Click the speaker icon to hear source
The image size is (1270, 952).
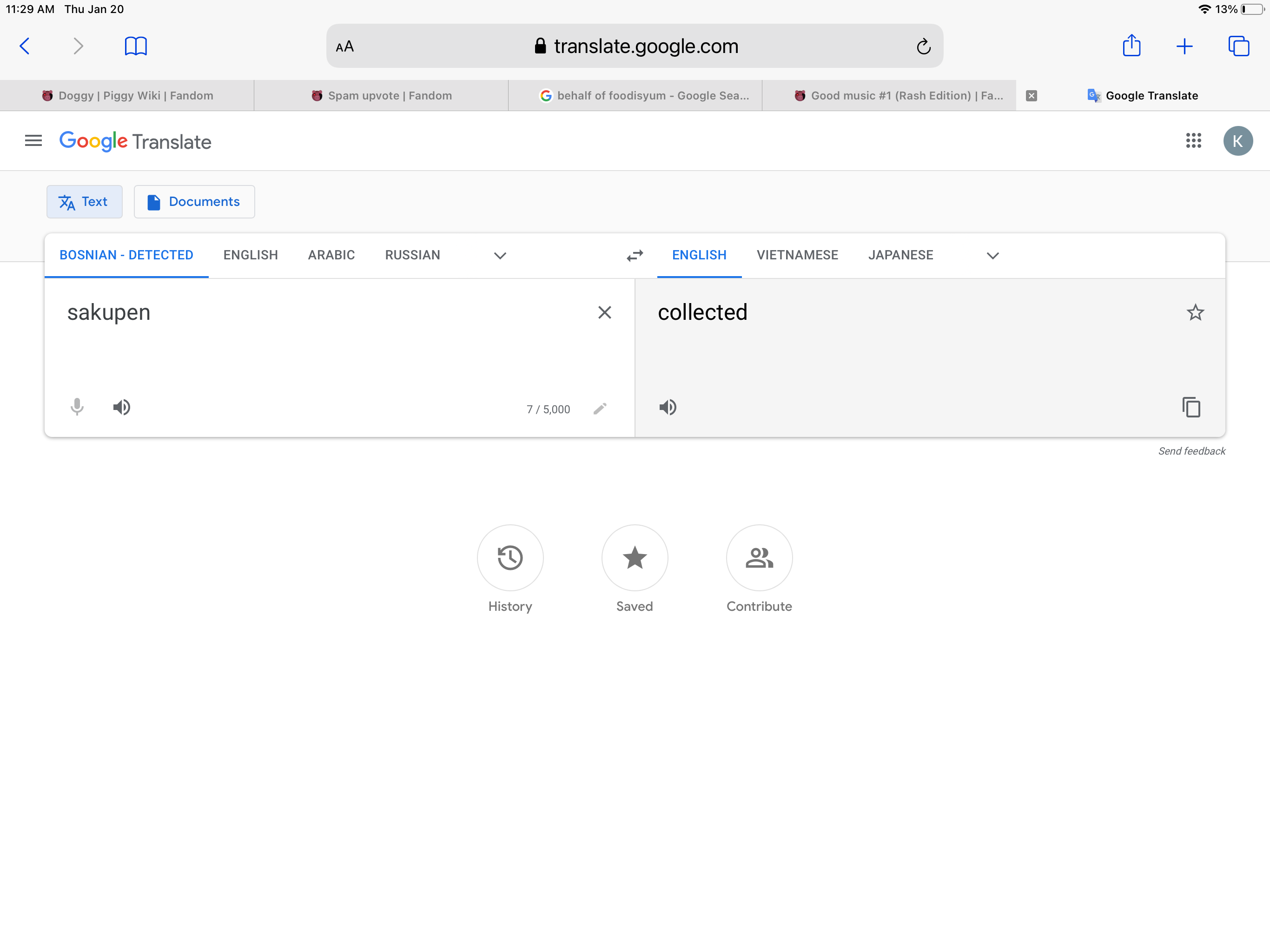coord(121,407)
